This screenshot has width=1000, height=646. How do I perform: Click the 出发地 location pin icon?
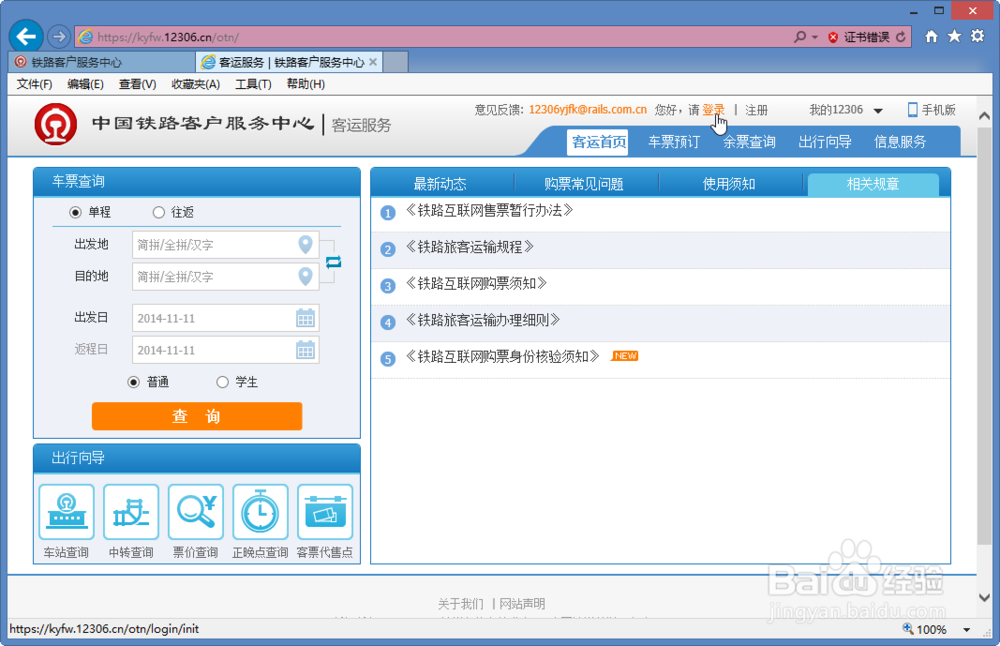[305, 244]
